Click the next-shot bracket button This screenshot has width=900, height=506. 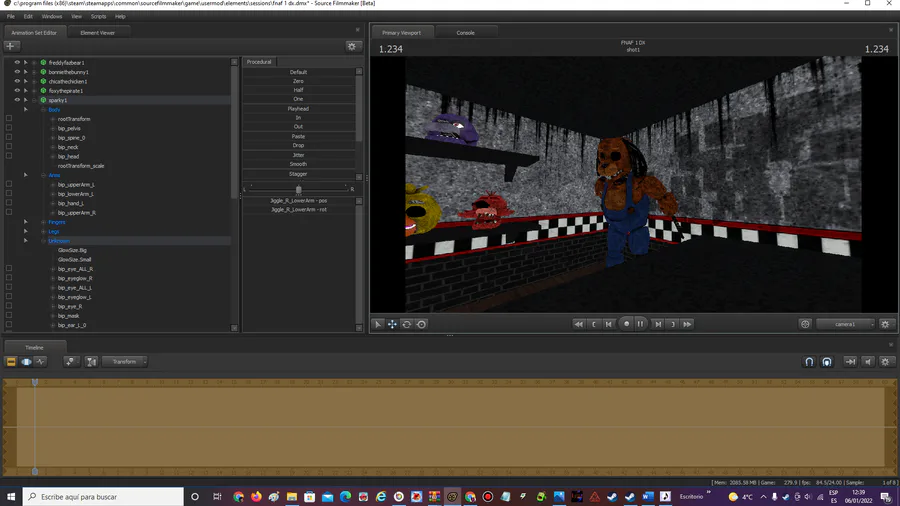(673, 324)
